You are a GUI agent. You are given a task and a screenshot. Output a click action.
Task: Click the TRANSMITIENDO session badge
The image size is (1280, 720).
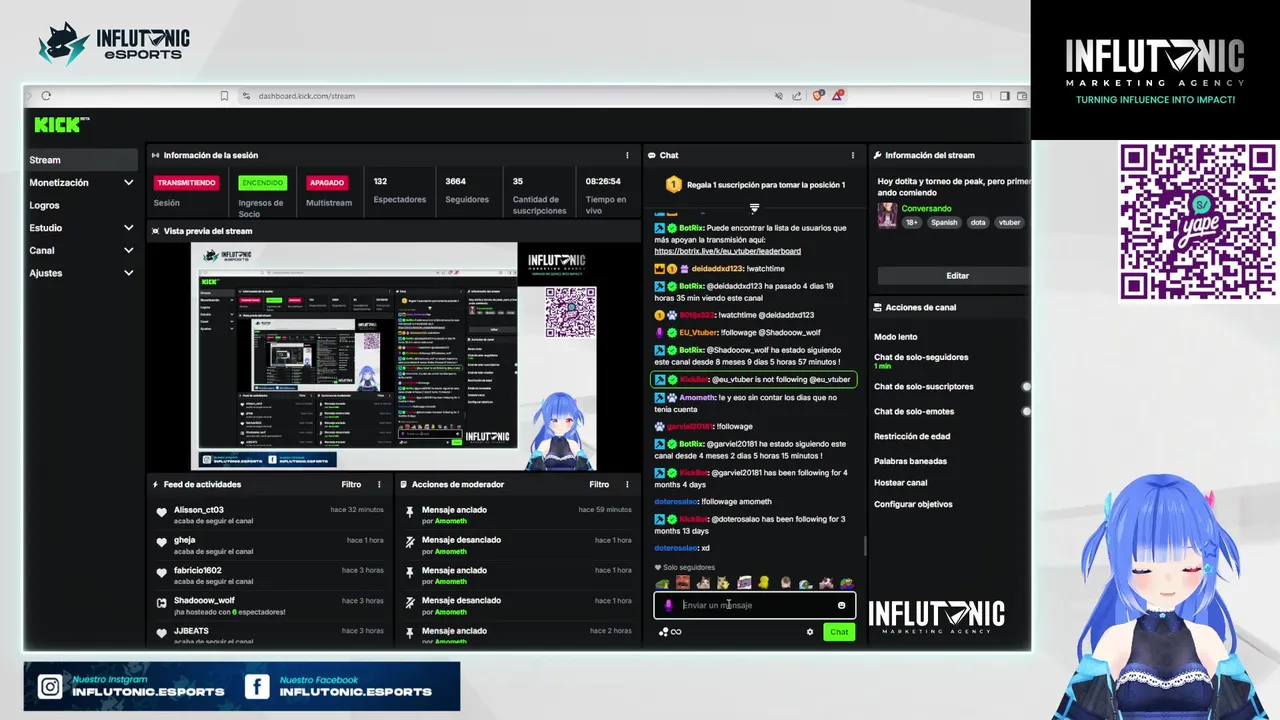click(186, 183)
